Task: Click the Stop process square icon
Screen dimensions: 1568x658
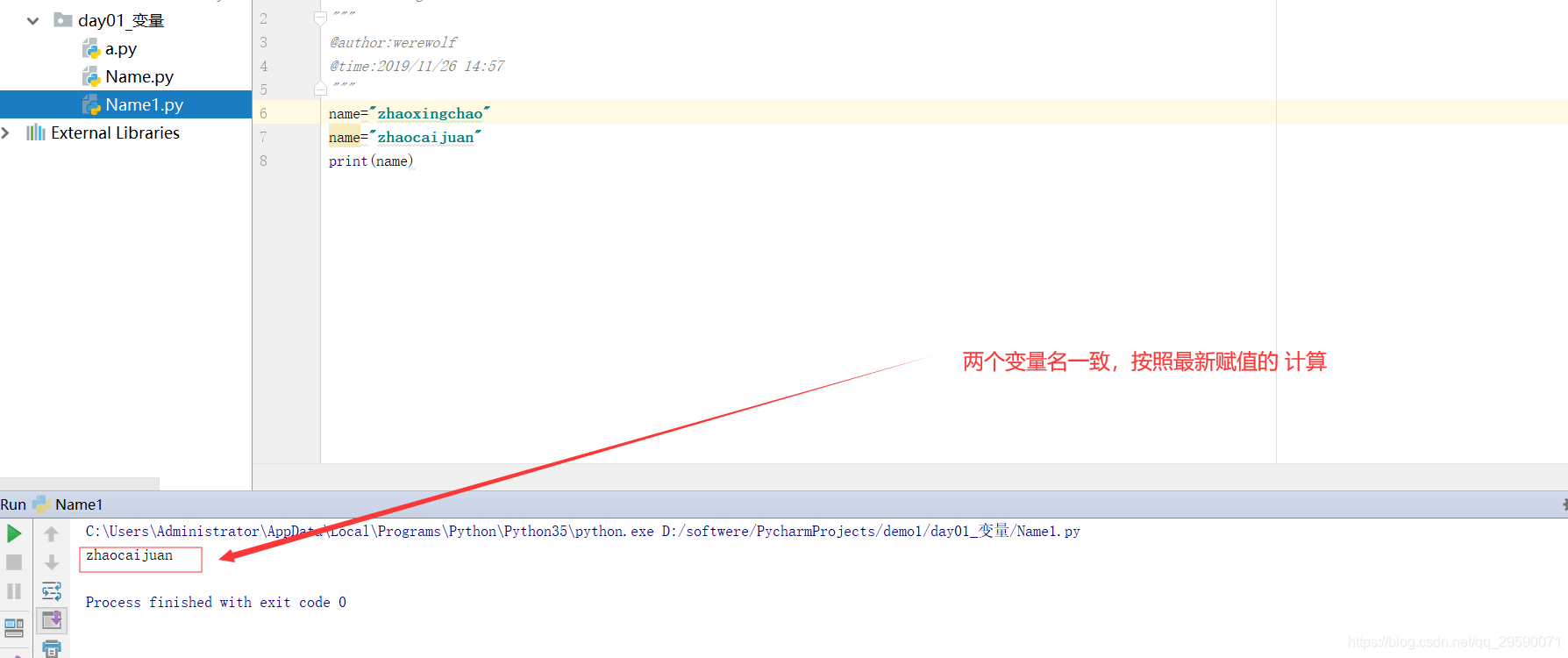Action: coord(14,562)
